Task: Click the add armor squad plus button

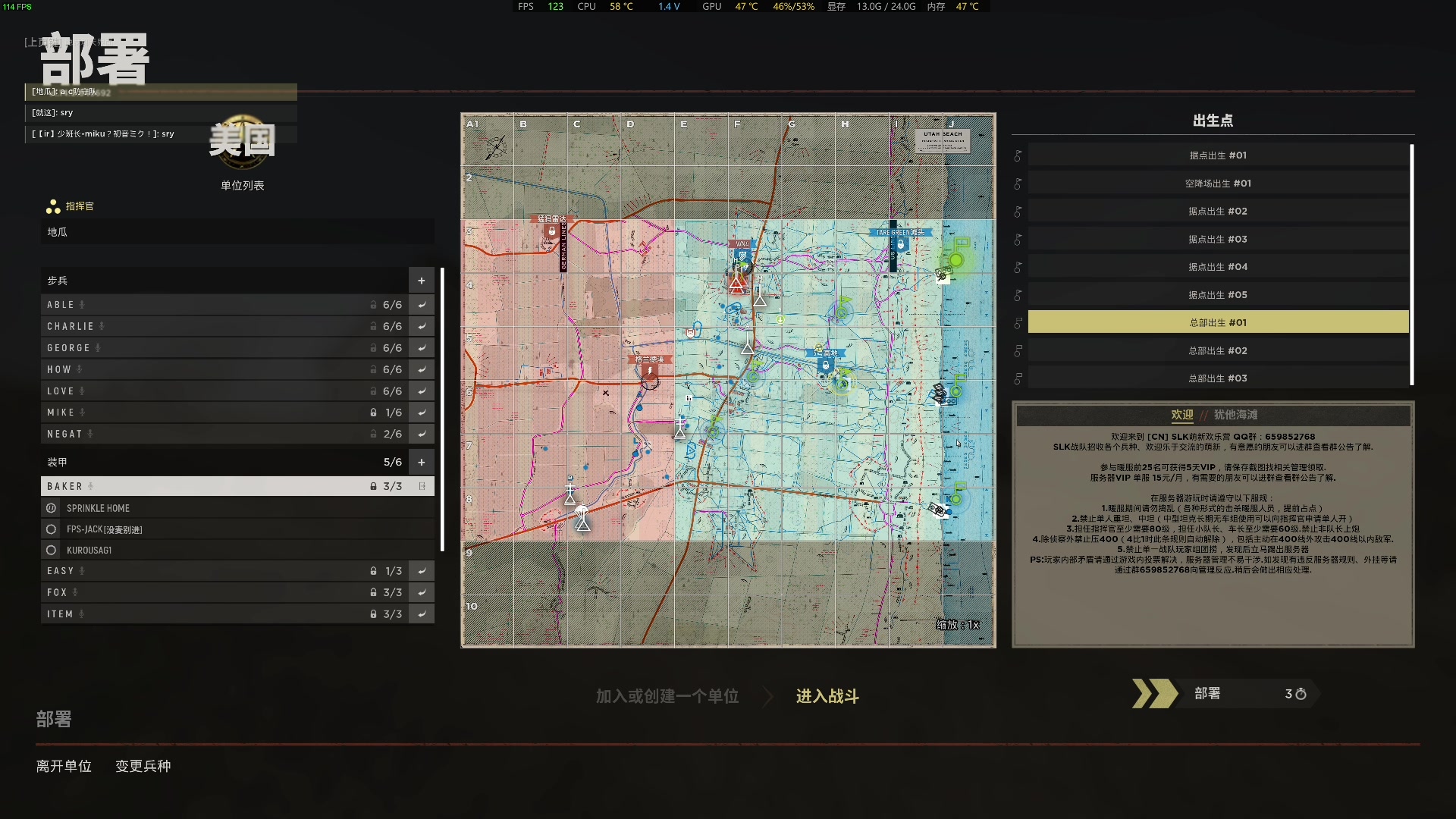Action: point(421,462)
